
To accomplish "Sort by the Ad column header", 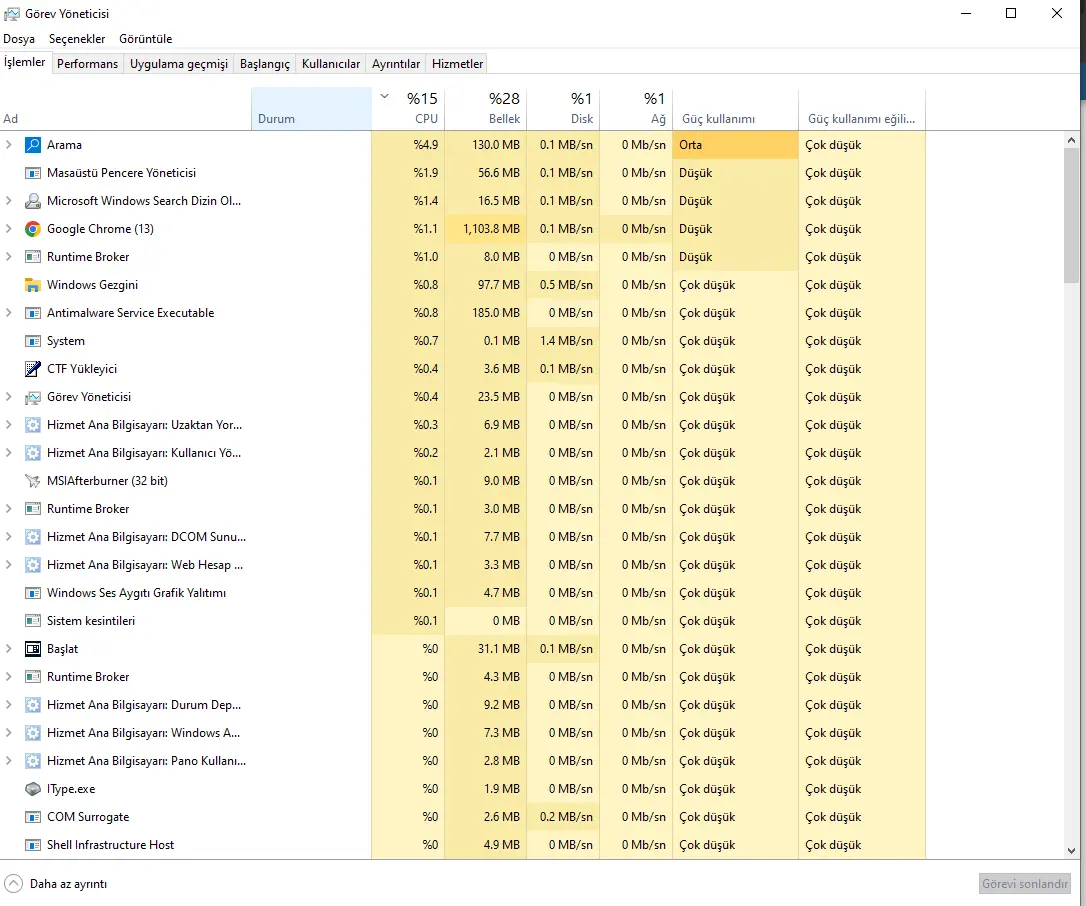I will [125, 109].
